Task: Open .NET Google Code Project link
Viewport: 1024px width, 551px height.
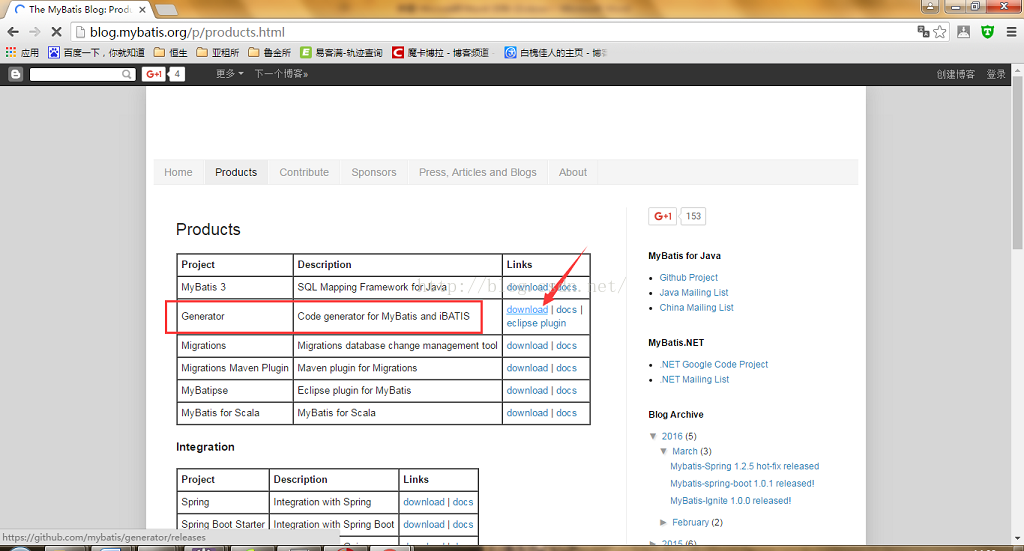Action: point(714,364)
